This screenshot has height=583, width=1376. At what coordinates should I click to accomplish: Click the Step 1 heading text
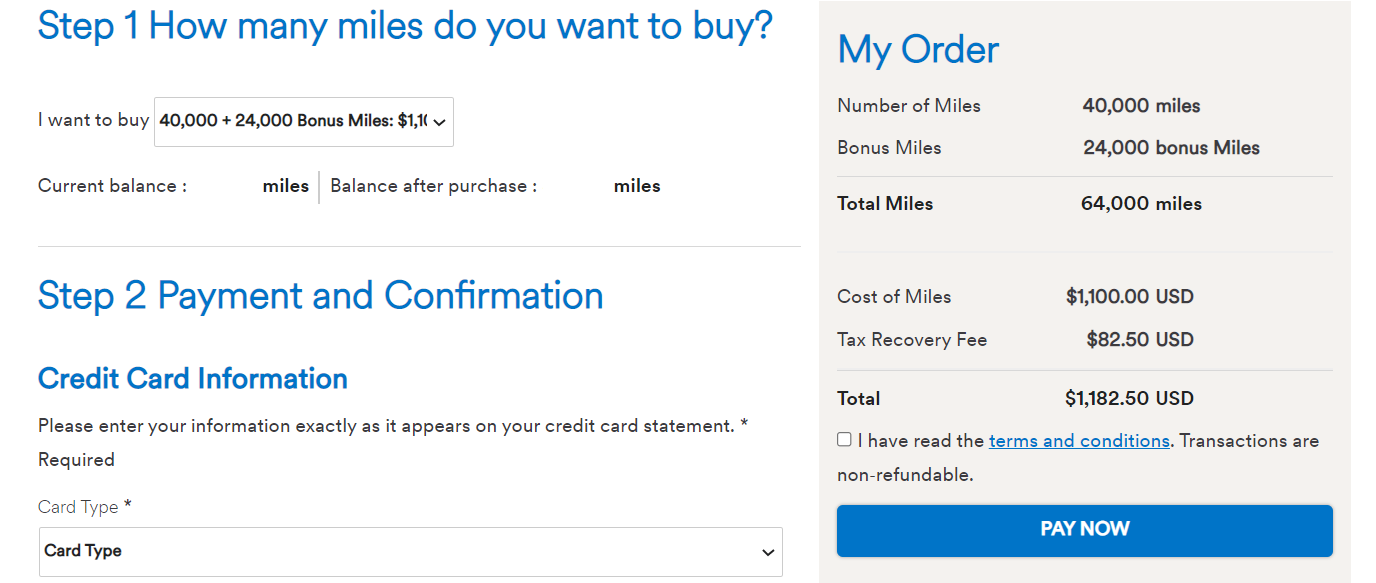(405, 26)
